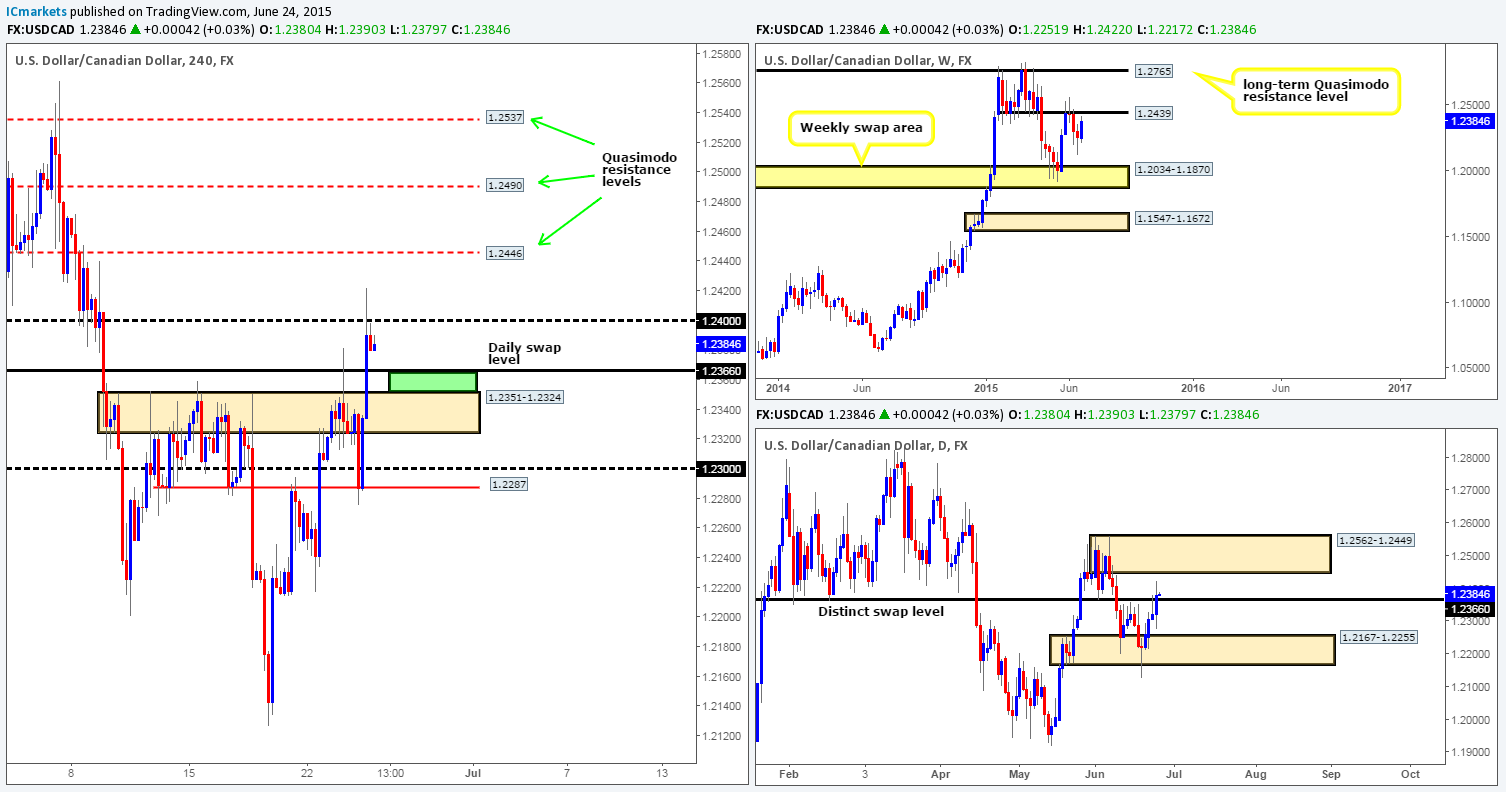This screenshot has width=1506, height=792.
Task: Click the blue 1.23846 price tag on weekly chart
Action: 1473,121
